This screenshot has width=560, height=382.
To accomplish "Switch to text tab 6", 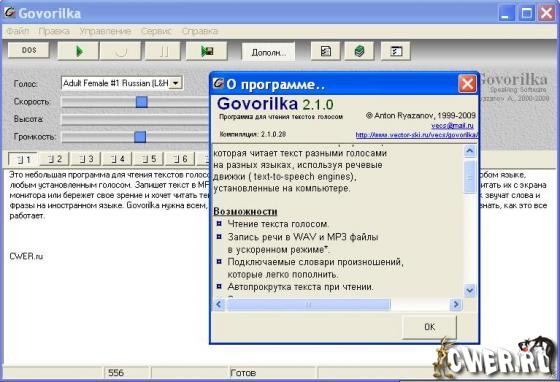I will pyautogui.click(x=180, y=159).
